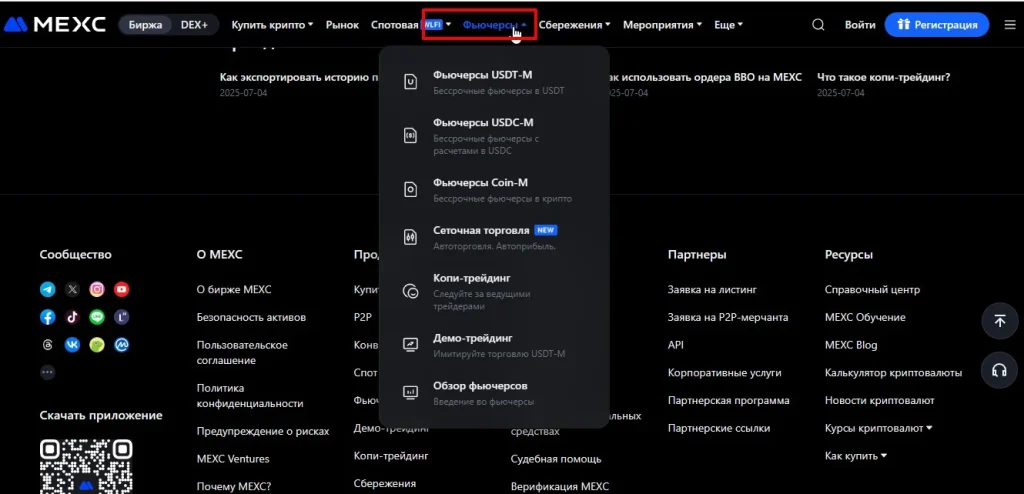This screenshot has height=494, width=1024.
Task: Open the API partners link
Action: pos(675,345)
